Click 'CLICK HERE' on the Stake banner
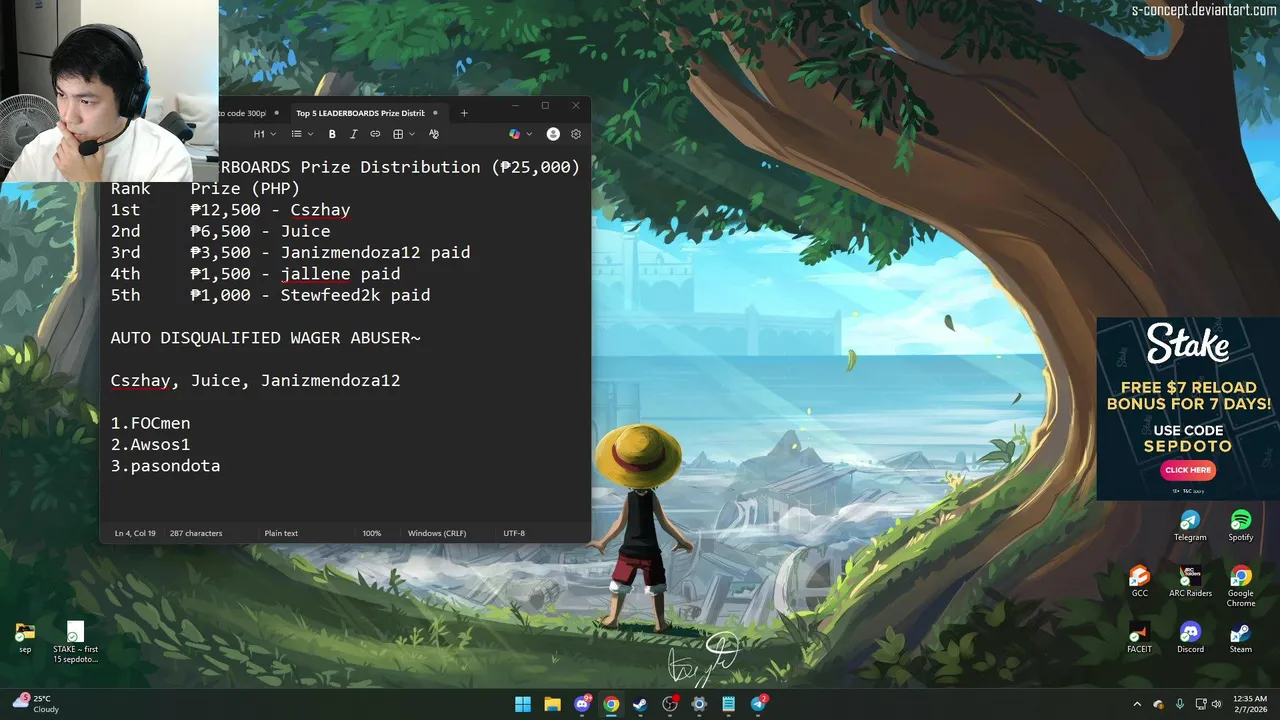Screen dimensions: 1280x720 (1188, 470)
